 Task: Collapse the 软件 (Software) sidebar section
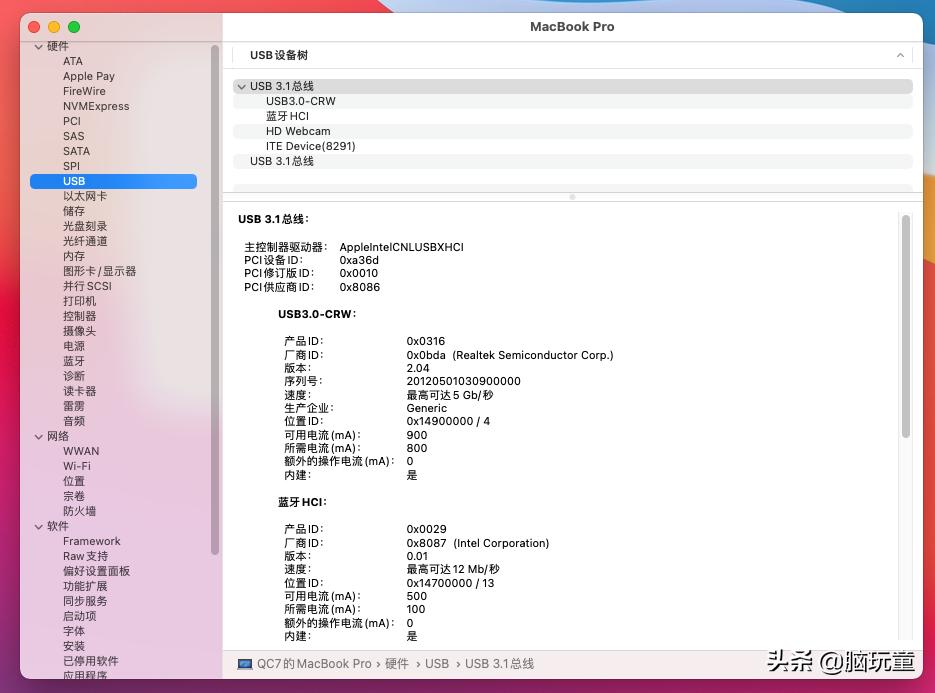point(39,526)
